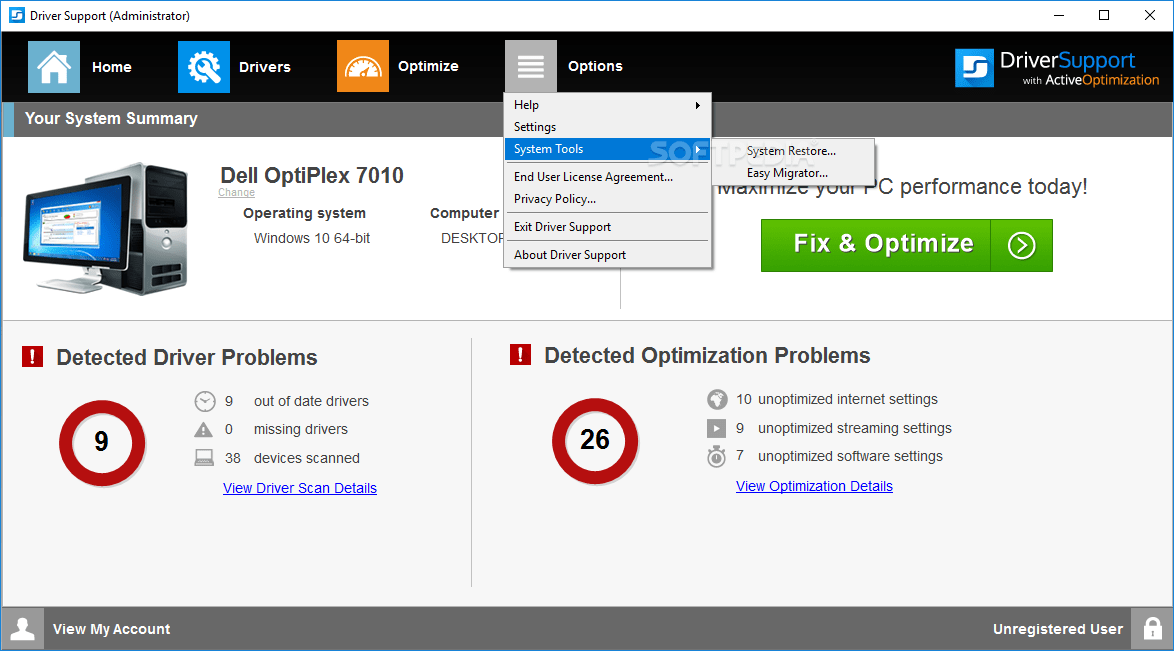Image resolution: width=1174 pixels, height=651 pixels.
Task: Expand the Help submenu arrow
Action: coord(698,106)
